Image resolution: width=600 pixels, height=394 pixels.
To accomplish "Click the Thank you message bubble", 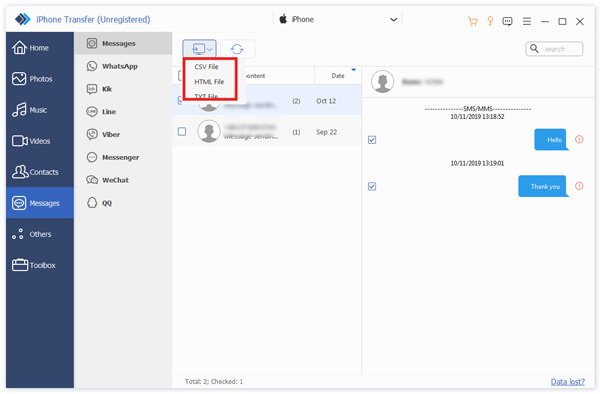I will click(x=543, y=186).
